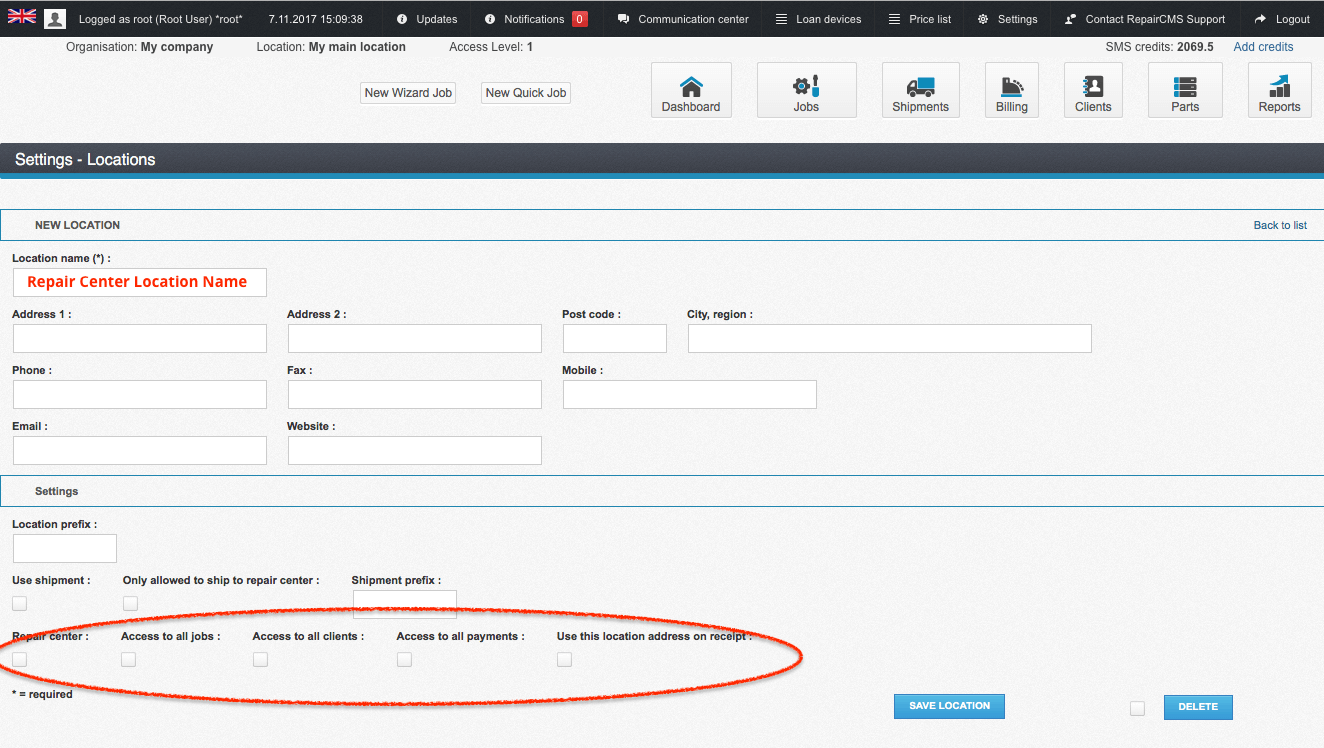
Task: Click New Wizard Job button
Action: (408, 93)
